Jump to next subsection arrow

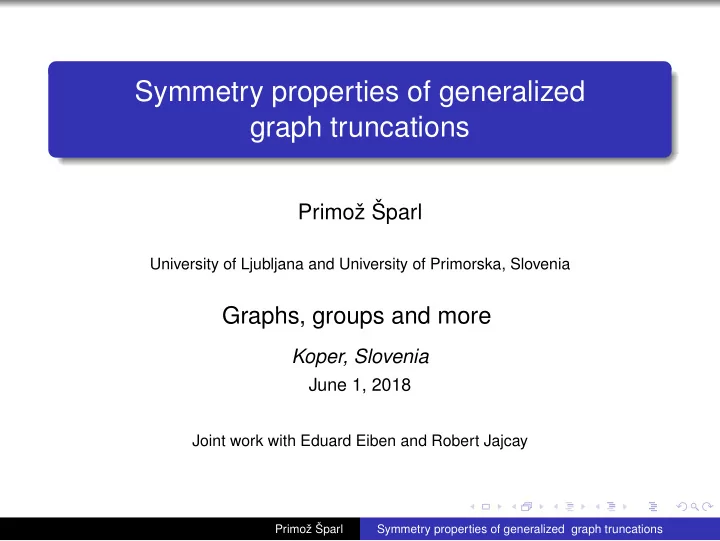point(583,507)
